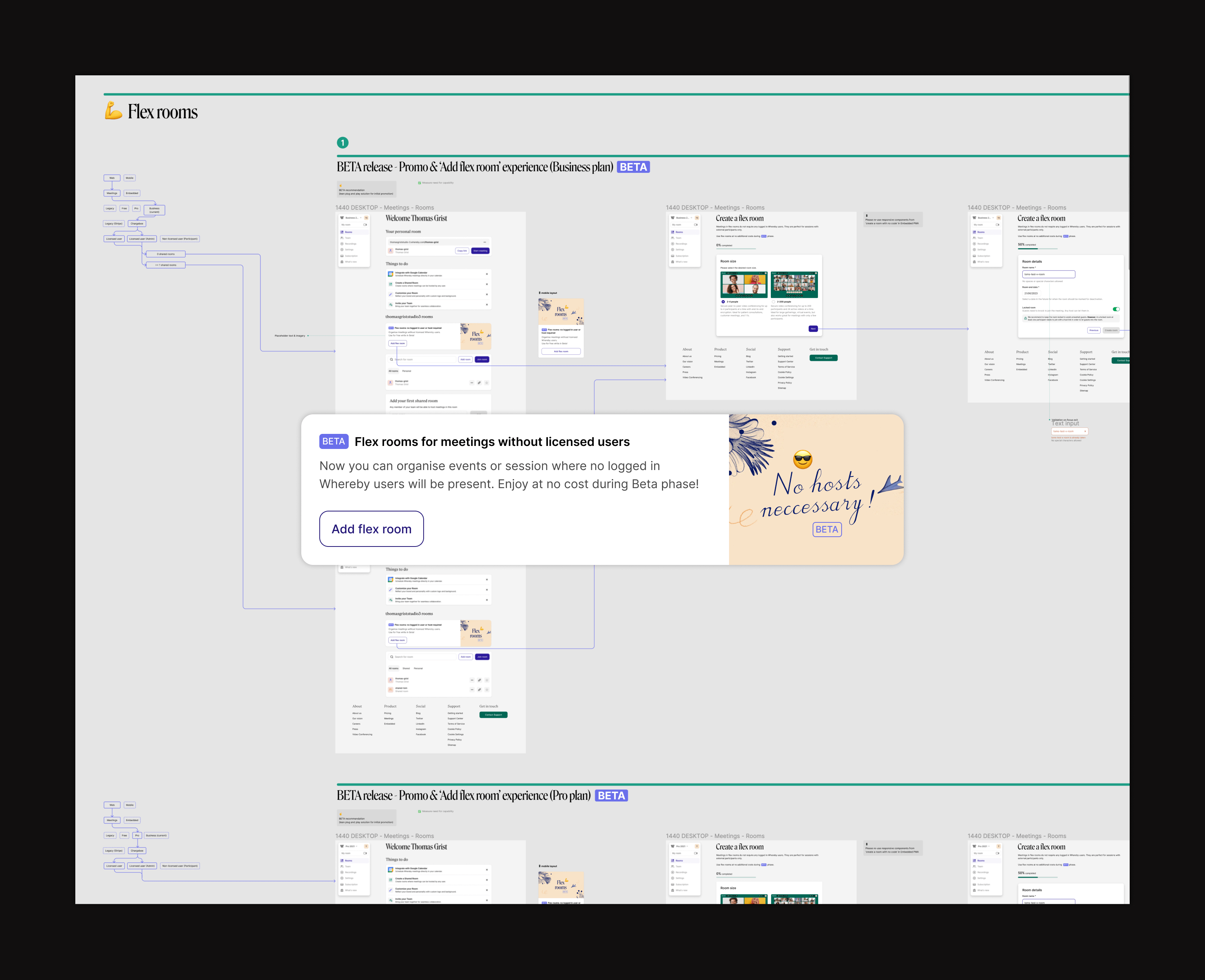Viewport: 1205px width, 980px height.
Task: Expand Pro 2021 dropdown in 50% completed frame
Action: (x=984, y=846)
